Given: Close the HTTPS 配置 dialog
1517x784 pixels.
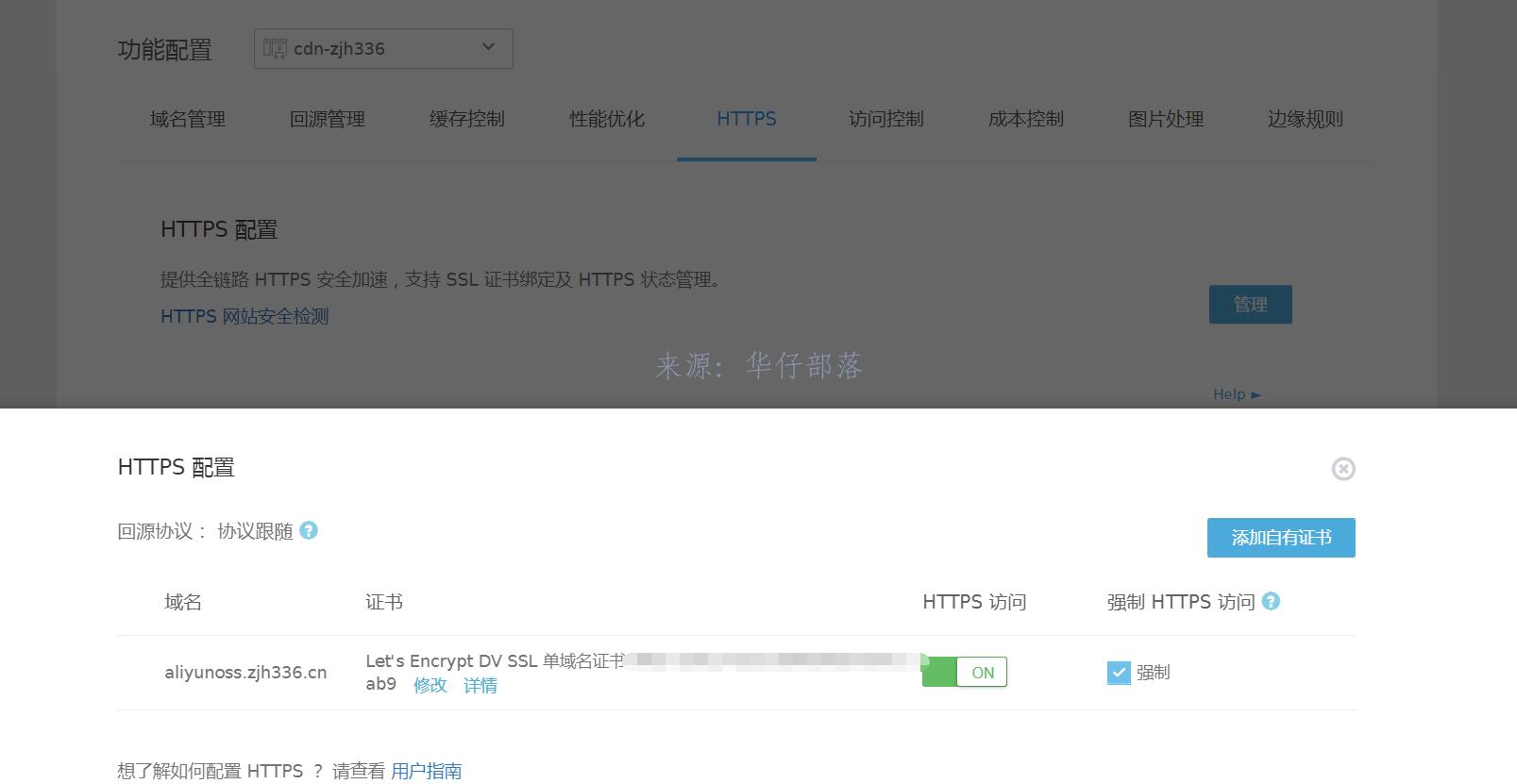Looking at the screenshot, I should (1342, 469).
